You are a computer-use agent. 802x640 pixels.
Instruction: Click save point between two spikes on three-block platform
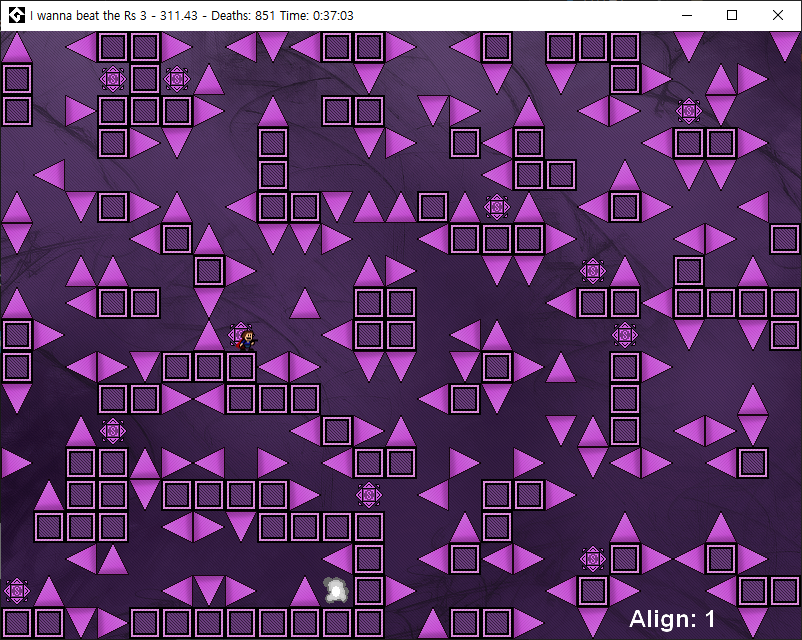coord(497,207)
